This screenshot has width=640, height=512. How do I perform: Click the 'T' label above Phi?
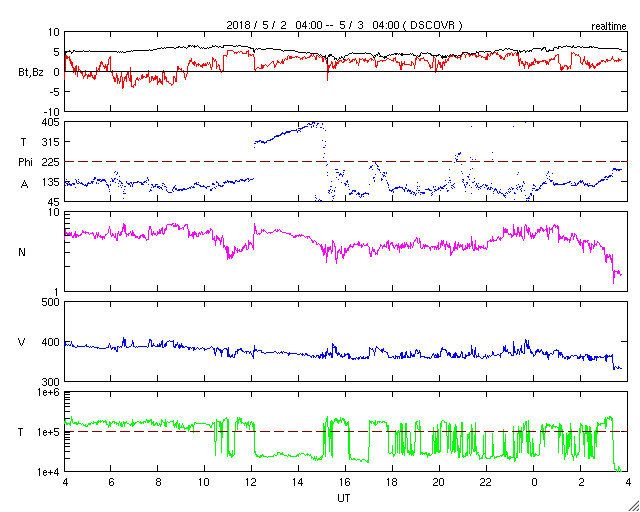23,142
